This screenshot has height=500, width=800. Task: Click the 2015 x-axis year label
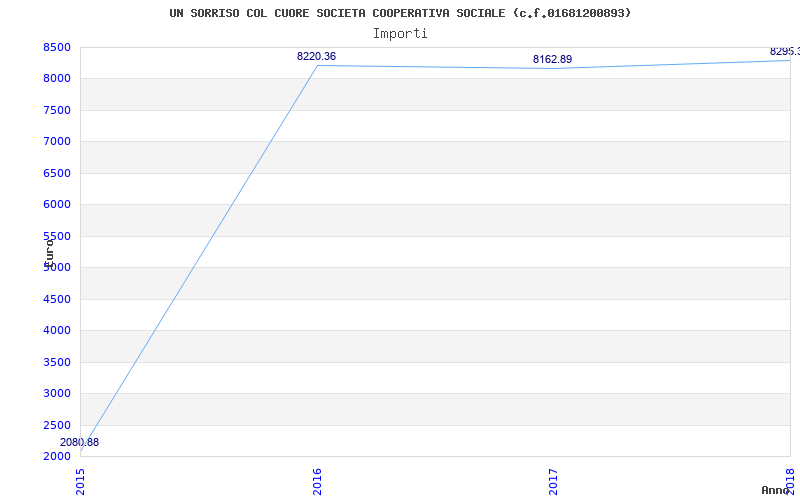click(81, 480)
